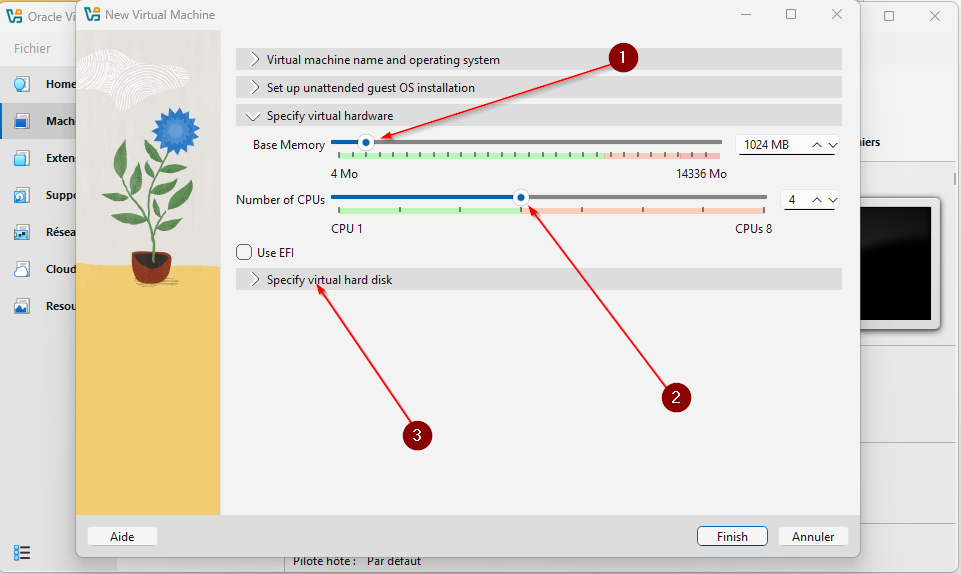Click the Home icon in the sidebar
The height and width of the screenshot is (574, 961).
[21, 84]
